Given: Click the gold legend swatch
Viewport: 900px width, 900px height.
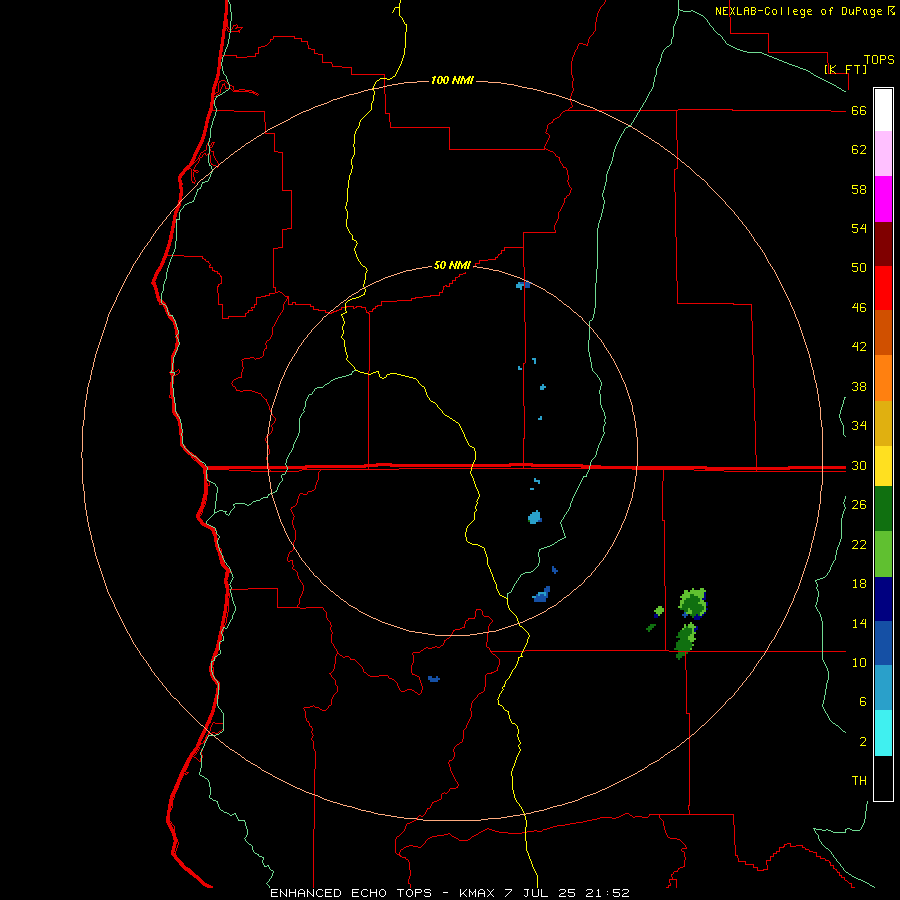Looking at the screenshot, I should pyautogui.click(x=883, y=423).
